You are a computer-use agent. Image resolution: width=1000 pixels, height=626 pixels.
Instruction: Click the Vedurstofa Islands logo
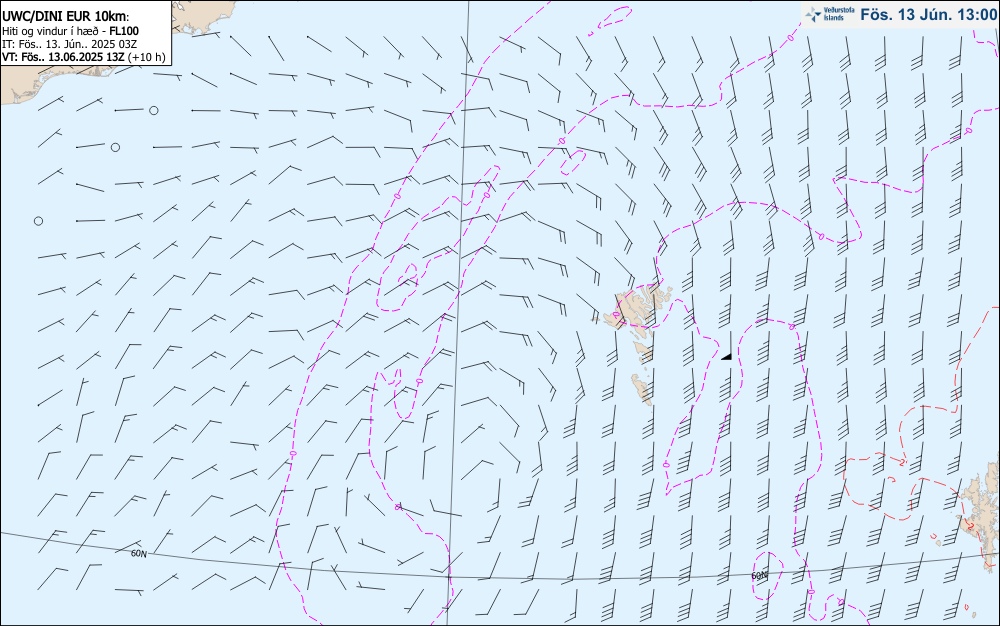[x=830, y=14]
